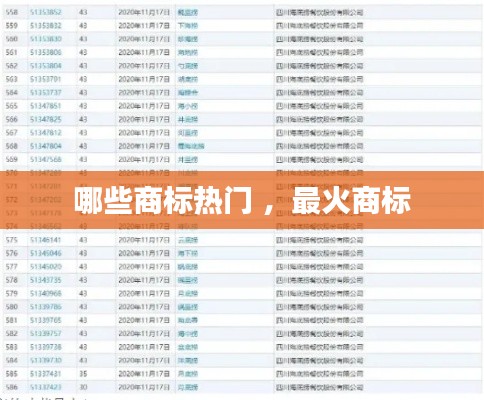Select date 2020年11月17日 in row 563

coord(144,79)
